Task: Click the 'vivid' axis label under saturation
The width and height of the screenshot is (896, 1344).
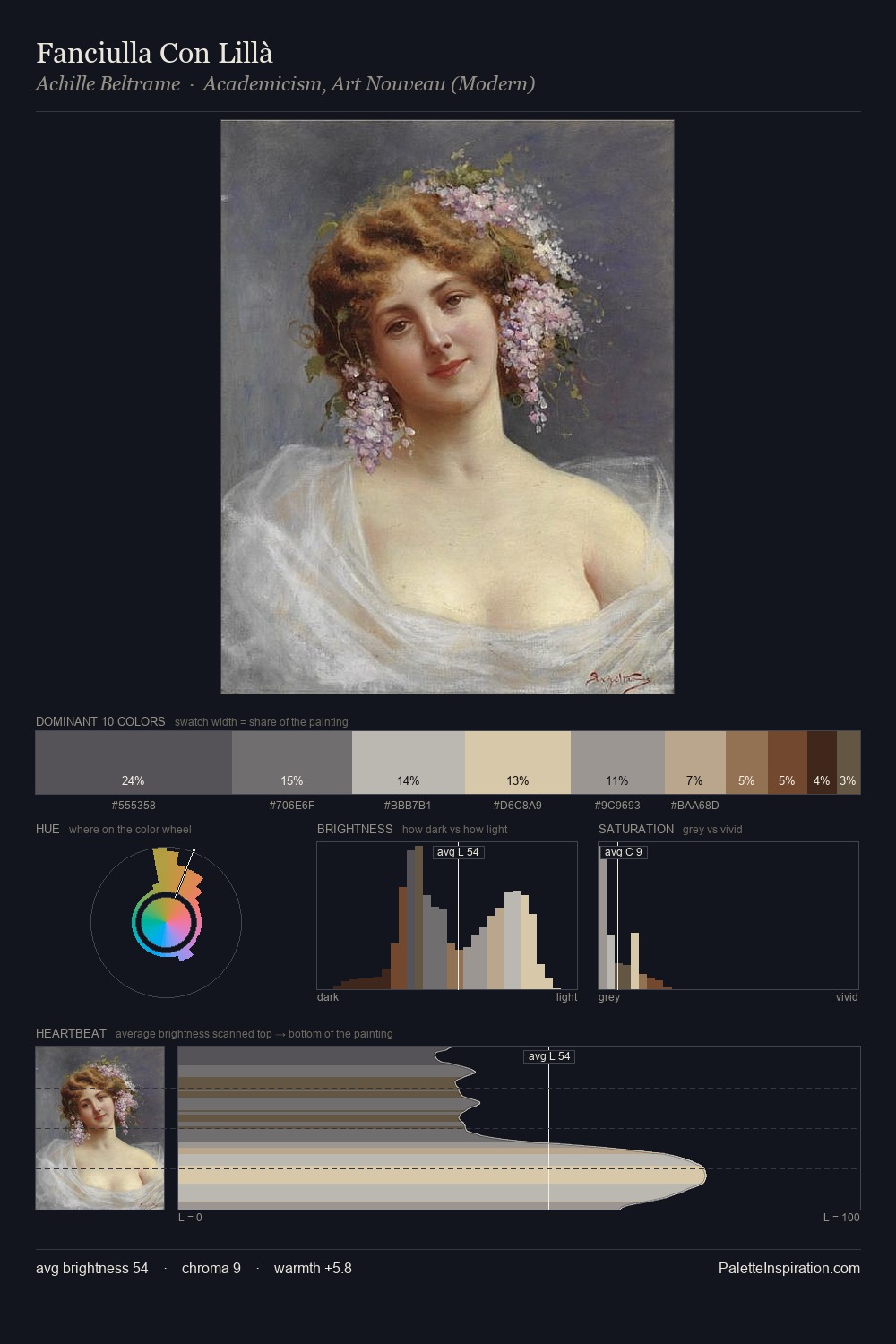Action: pos(847,997)
